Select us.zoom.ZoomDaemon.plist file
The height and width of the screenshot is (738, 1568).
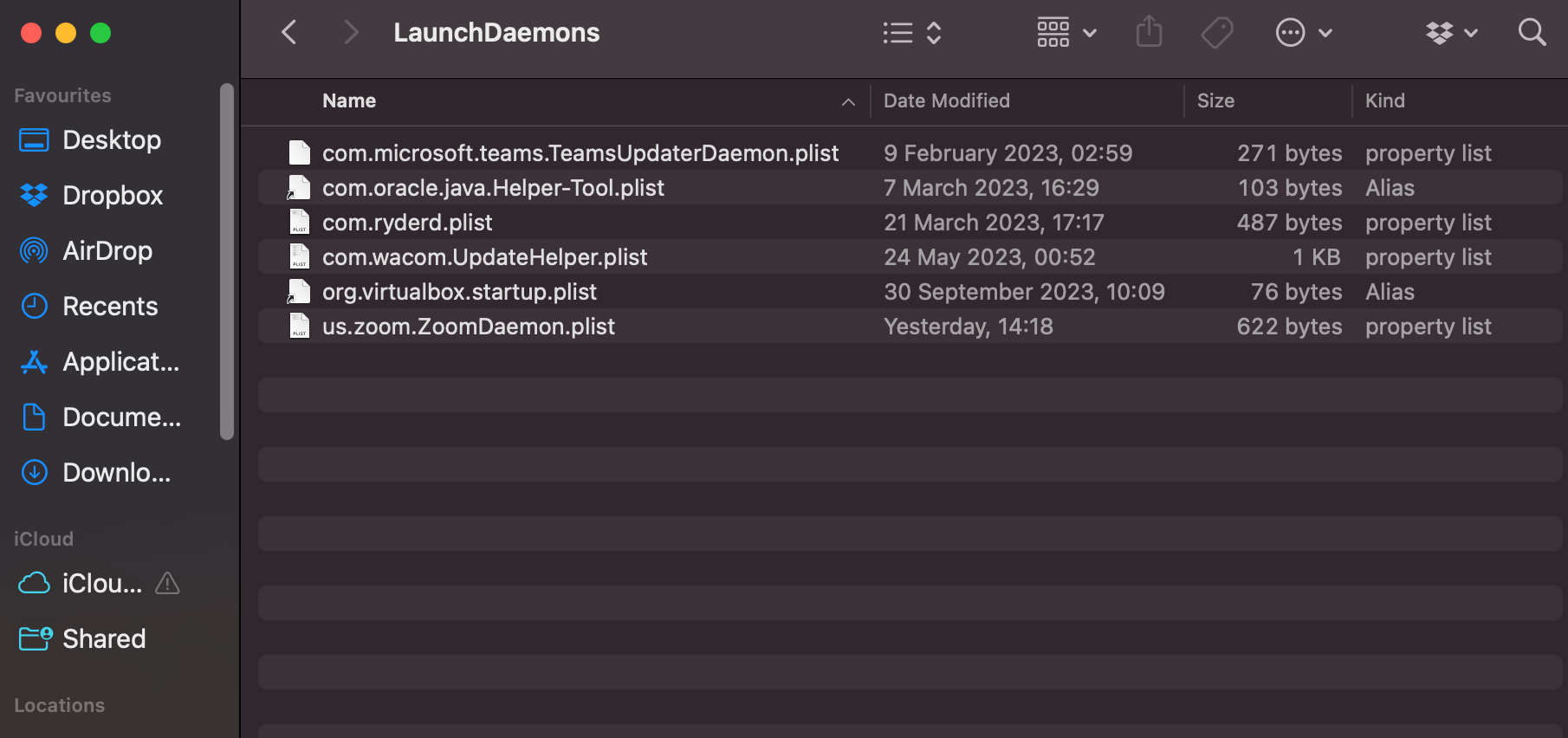(x=469, y=327)
